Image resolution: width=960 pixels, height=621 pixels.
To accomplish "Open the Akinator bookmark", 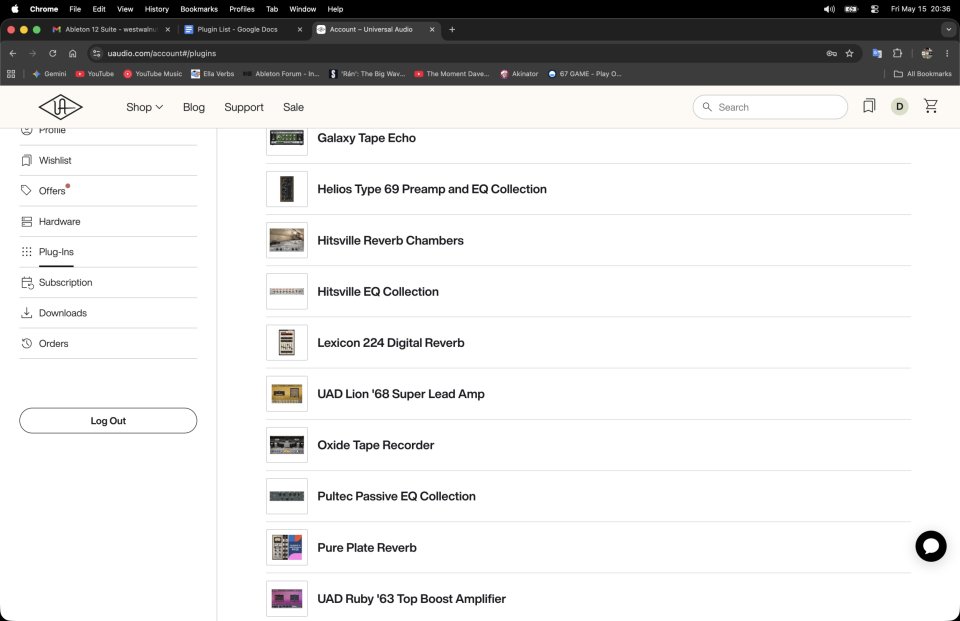I will tap(519, 73).
